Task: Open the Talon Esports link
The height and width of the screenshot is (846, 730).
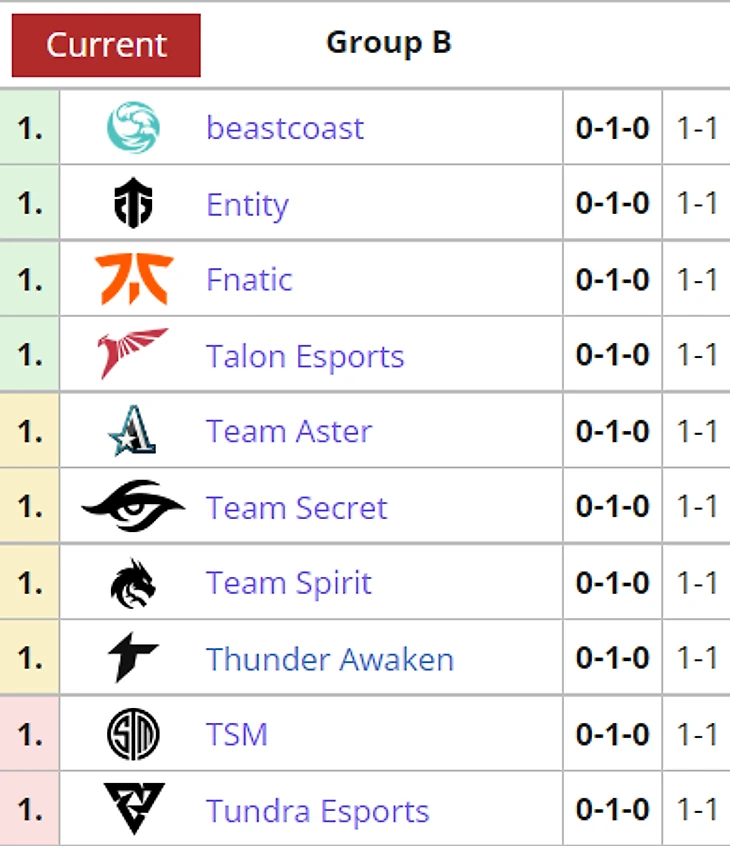Action: point(305,356)
